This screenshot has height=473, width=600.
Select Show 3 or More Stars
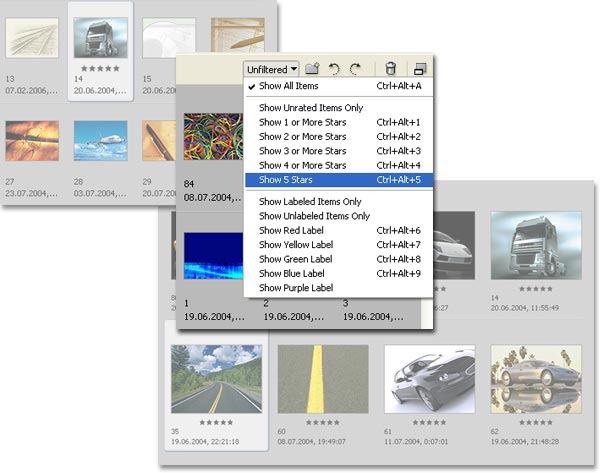pyautogui.click(x=303, y=151)
